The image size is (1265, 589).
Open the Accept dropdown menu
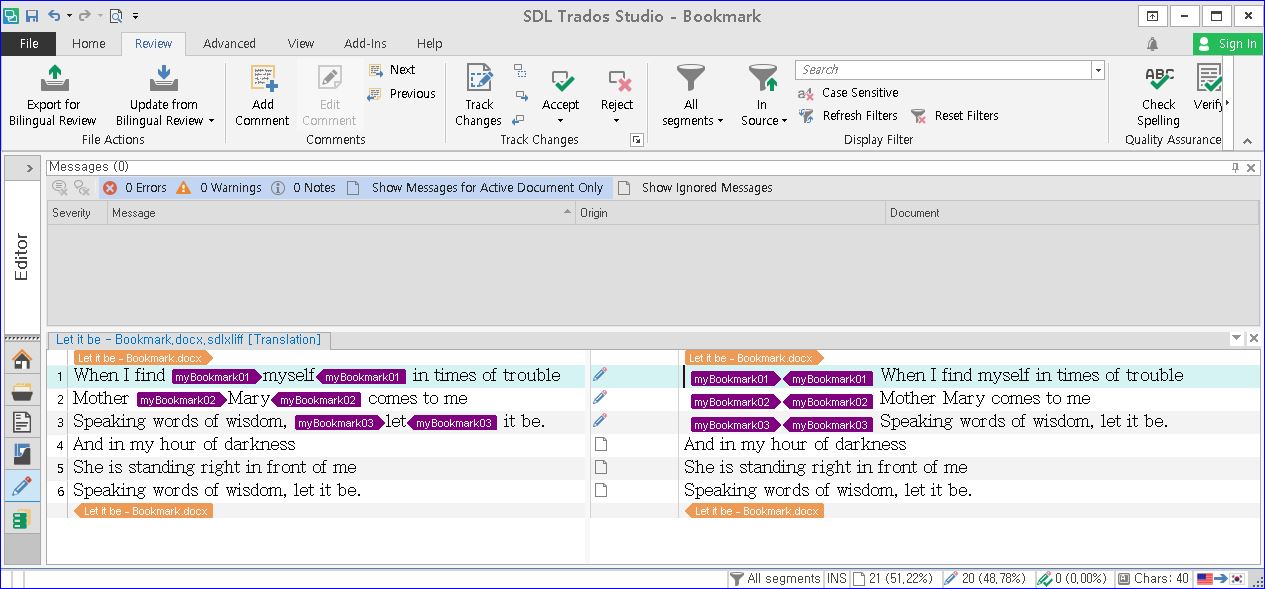[x=561, y=121]
